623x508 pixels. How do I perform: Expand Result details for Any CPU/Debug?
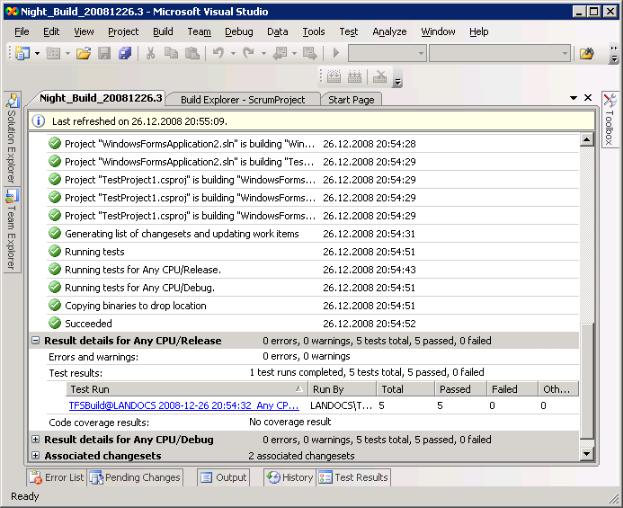36,439
